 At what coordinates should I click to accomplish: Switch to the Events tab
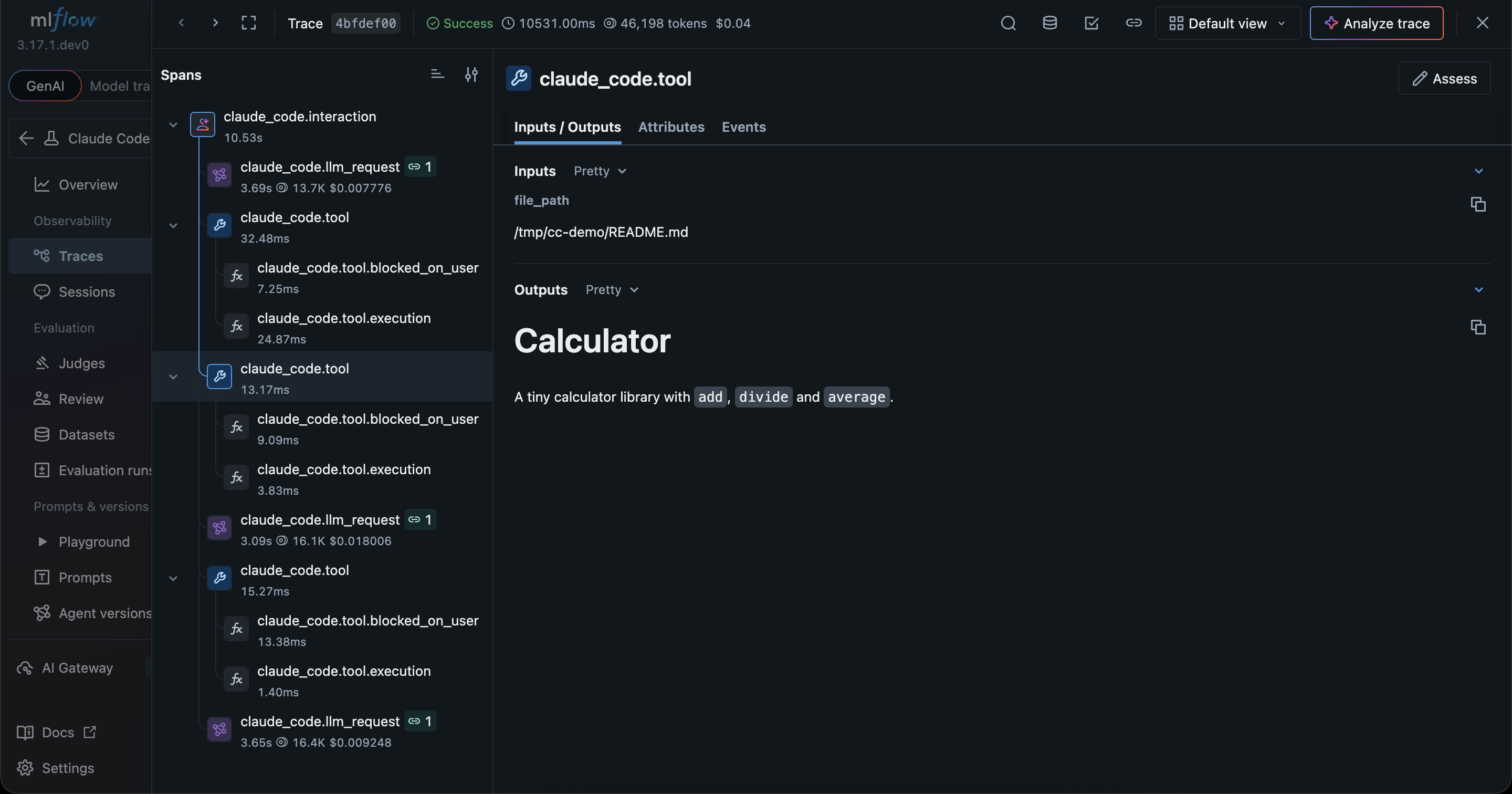click(744, 127)
